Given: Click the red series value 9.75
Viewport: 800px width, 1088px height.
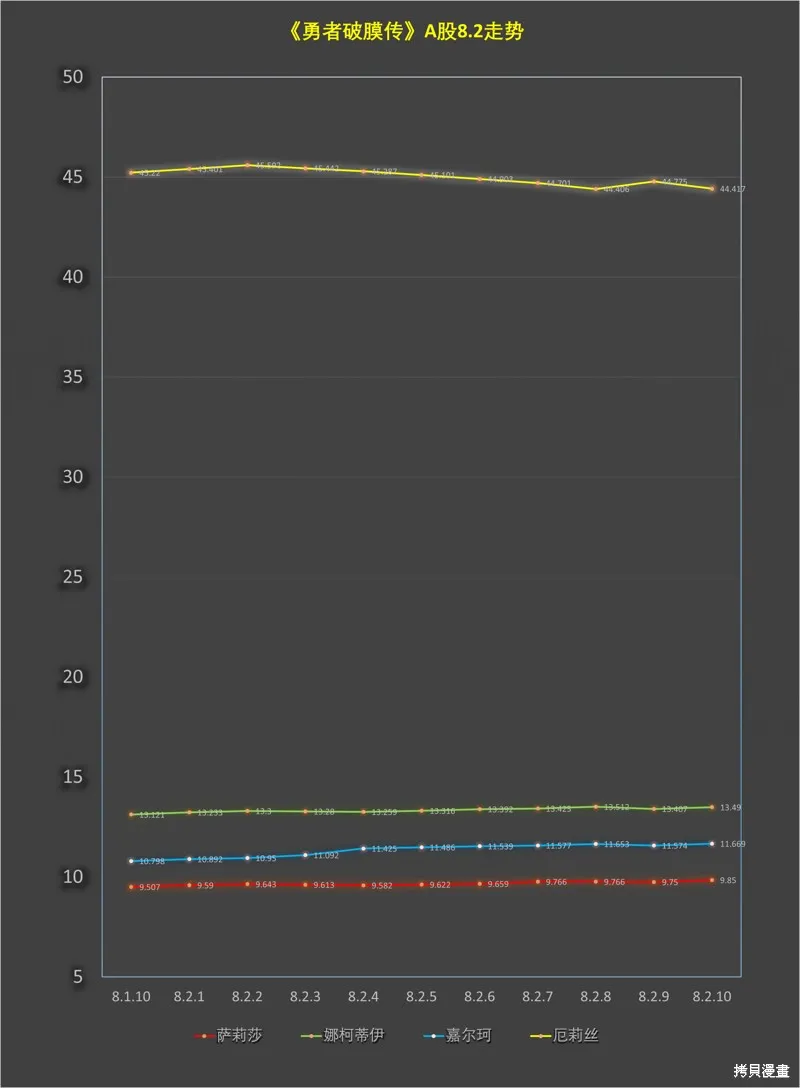Looking at the screenshot, I should 670,883.
